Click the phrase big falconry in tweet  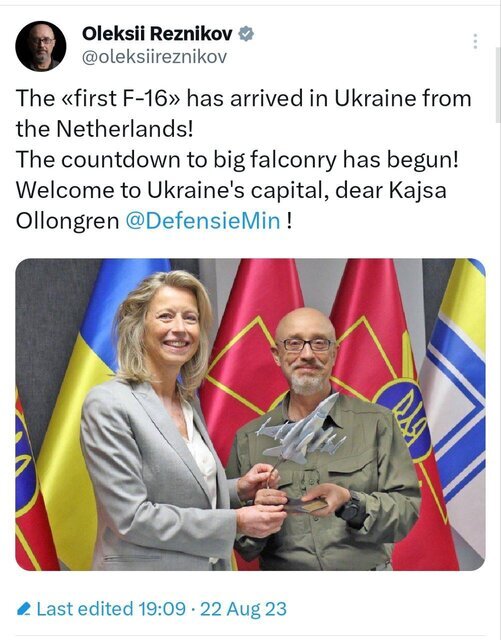tap(275, 160)
